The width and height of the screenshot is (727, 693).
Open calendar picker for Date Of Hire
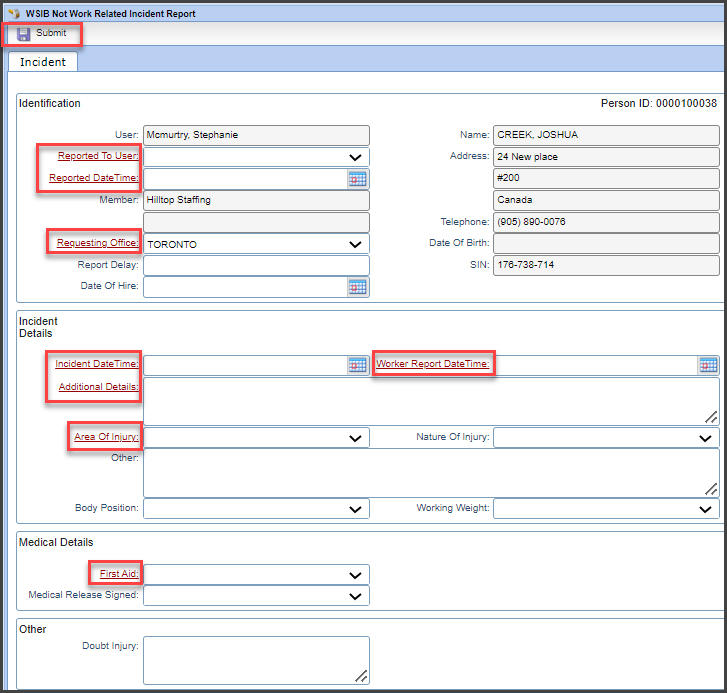357,287
